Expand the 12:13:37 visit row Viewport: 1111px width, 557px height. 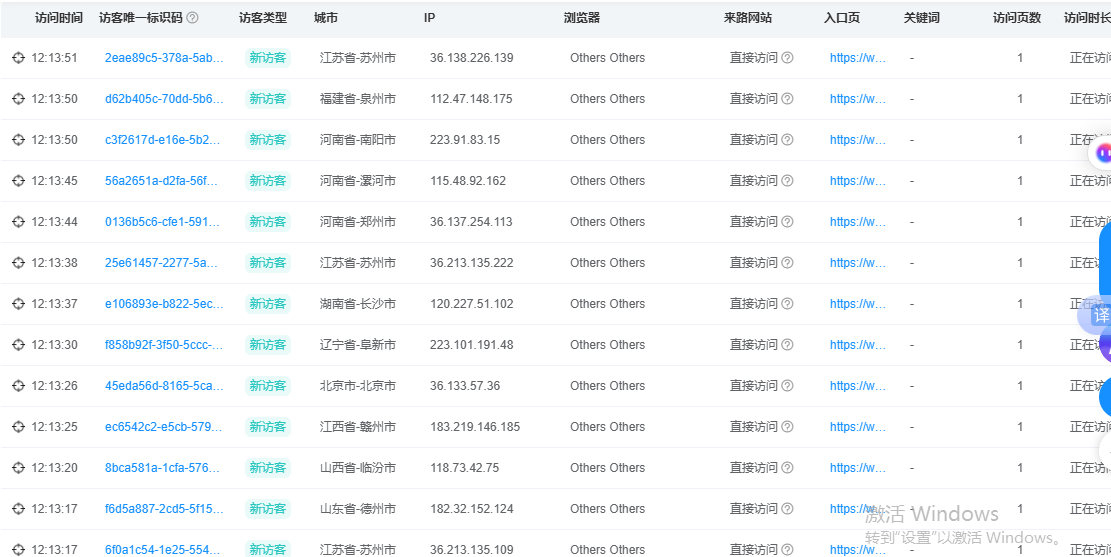pyautogui.click(x=18, y=304)
